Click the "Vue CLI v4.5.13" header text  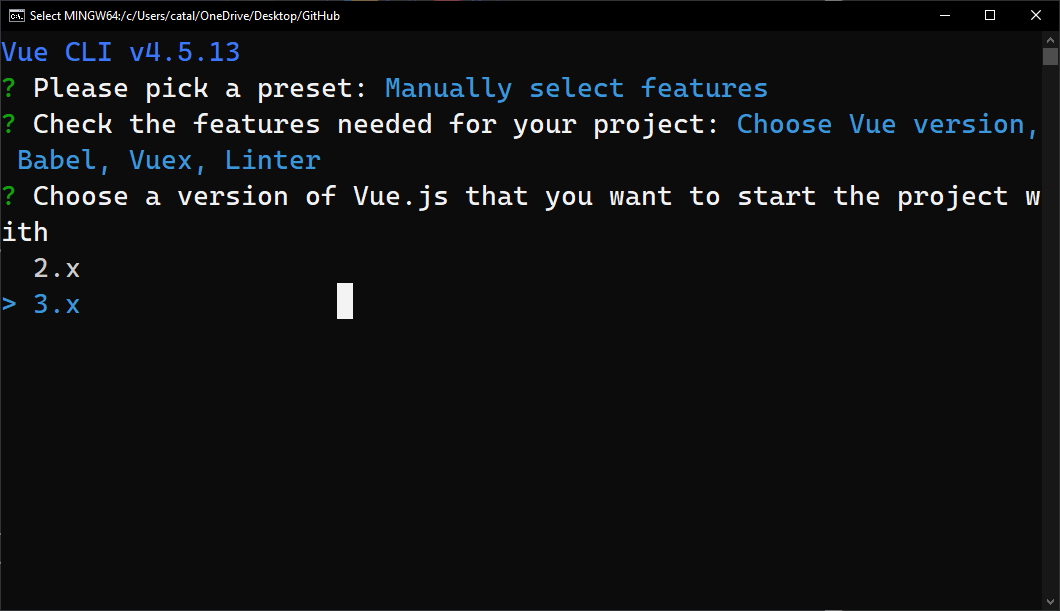[x=121, y=53]
